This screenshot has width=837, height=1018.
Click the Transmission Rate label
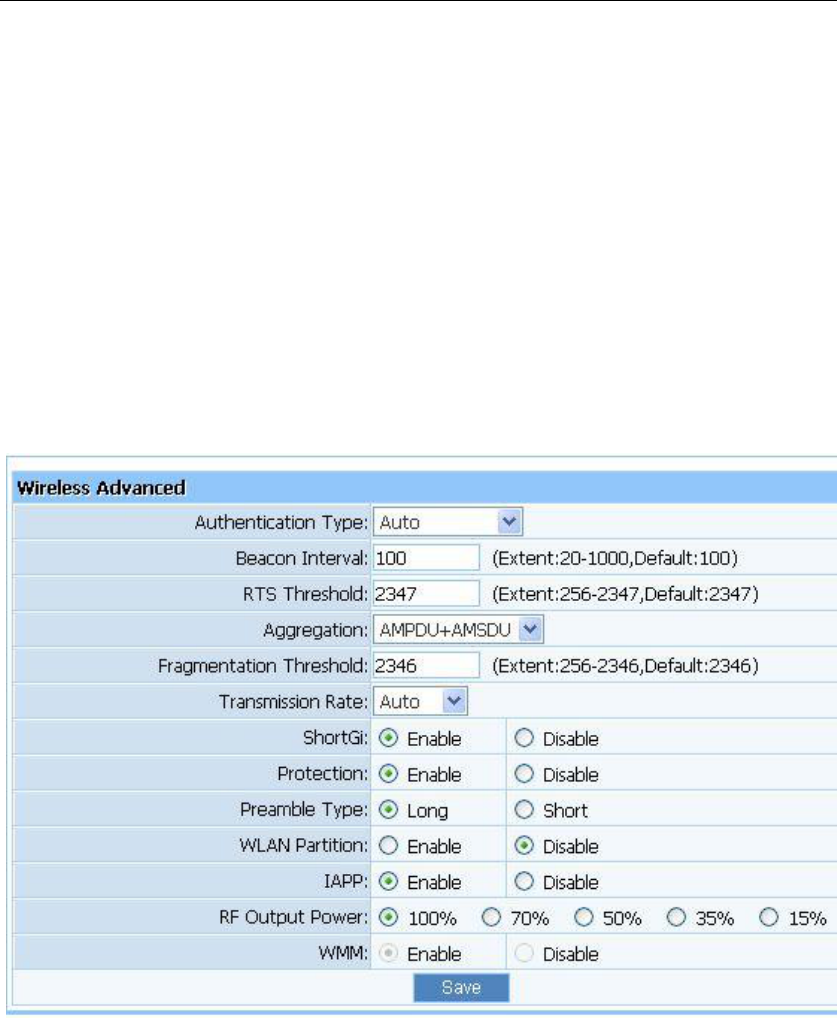294,702
